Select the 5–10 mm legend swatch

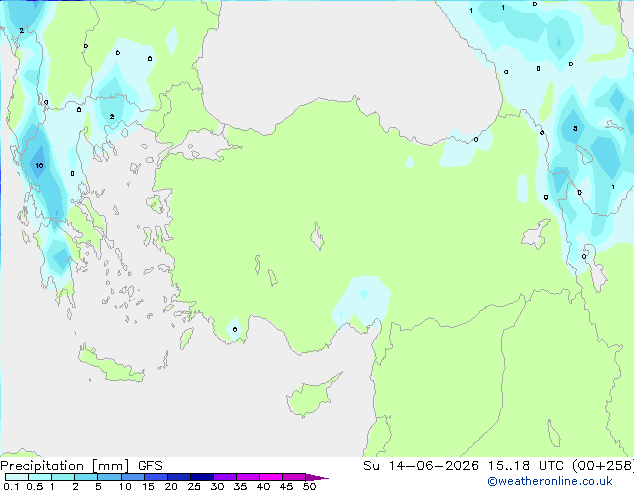point(109,477)
